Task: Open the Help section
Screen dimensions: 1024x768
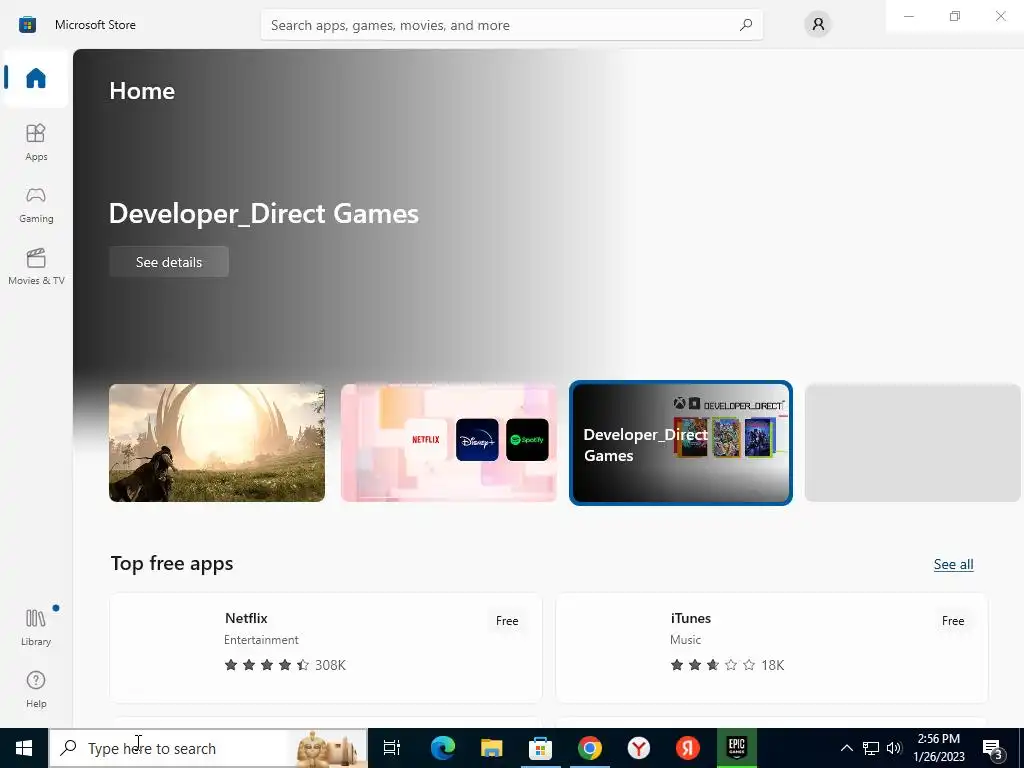Action: (36, 690)
